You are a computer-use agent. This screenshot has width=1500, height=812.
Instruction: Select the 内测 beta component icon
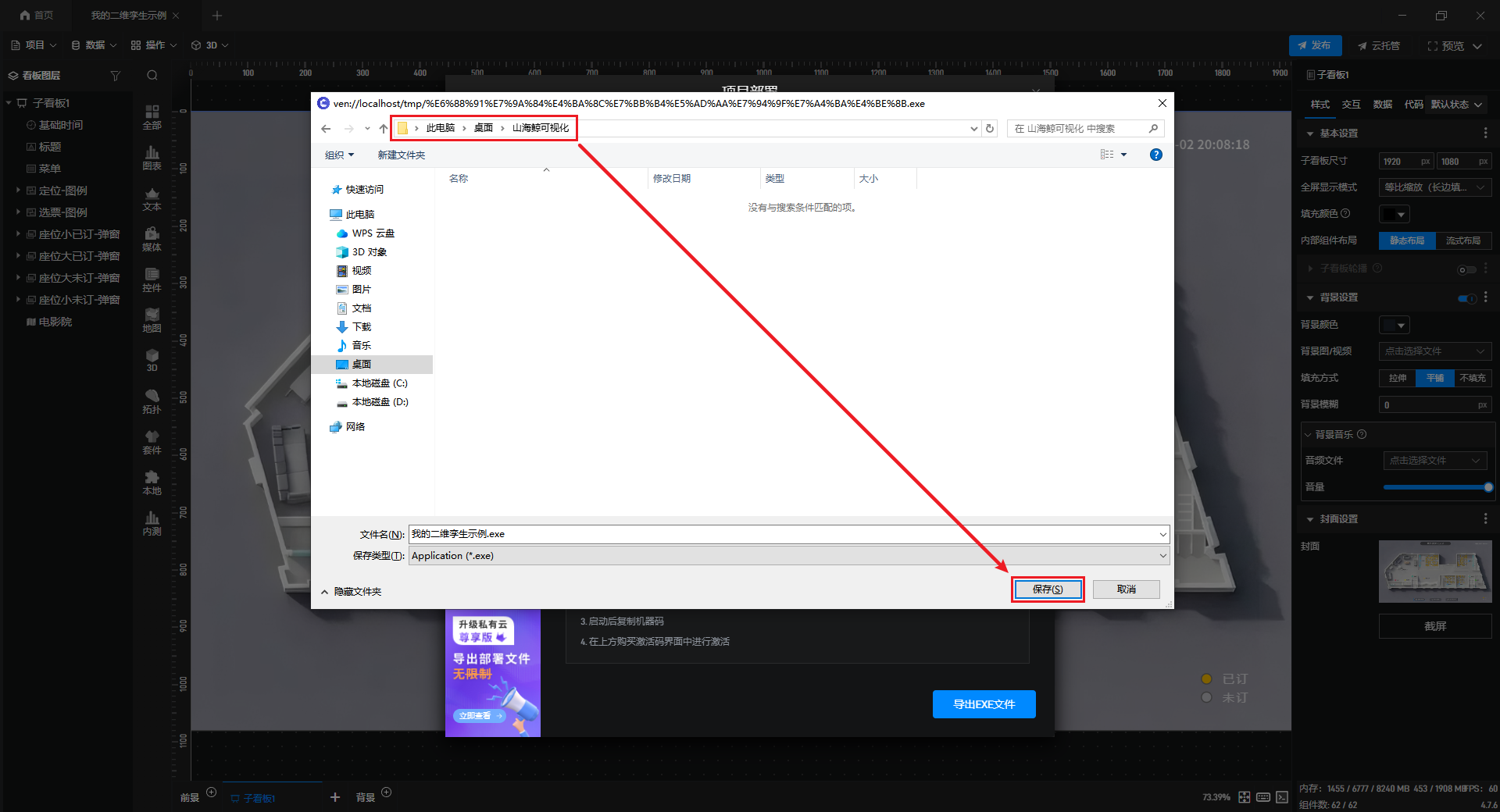[x=152, y=523]
